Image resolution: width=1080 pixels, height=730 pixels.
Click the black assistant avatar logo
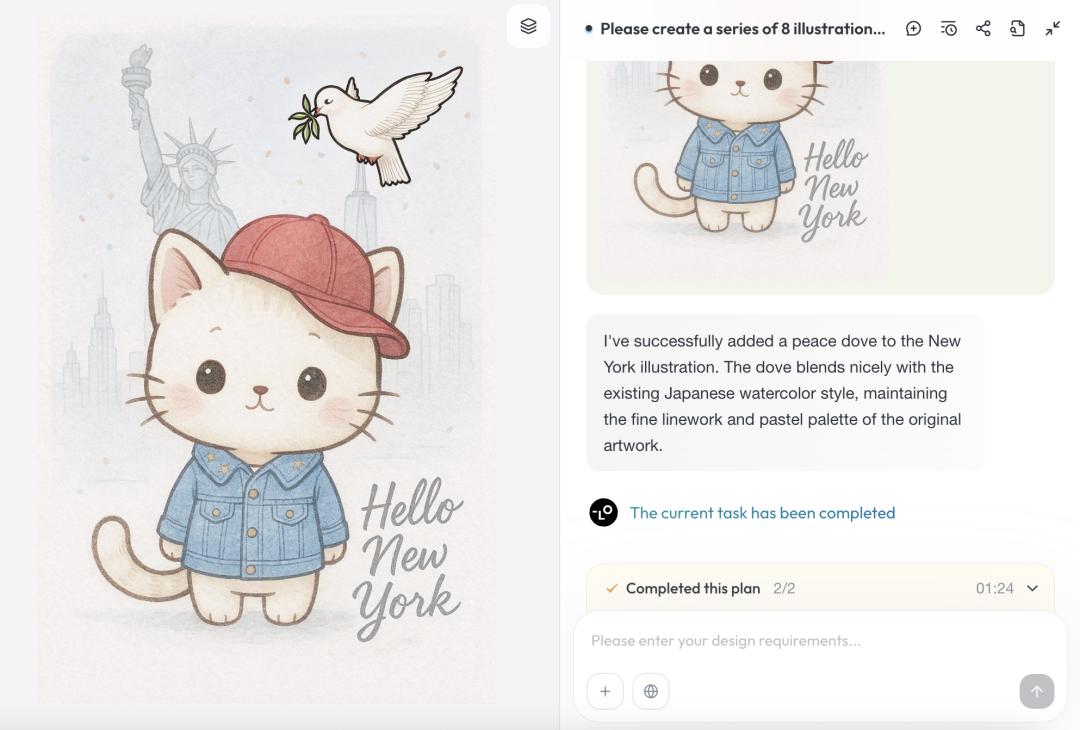604,513
